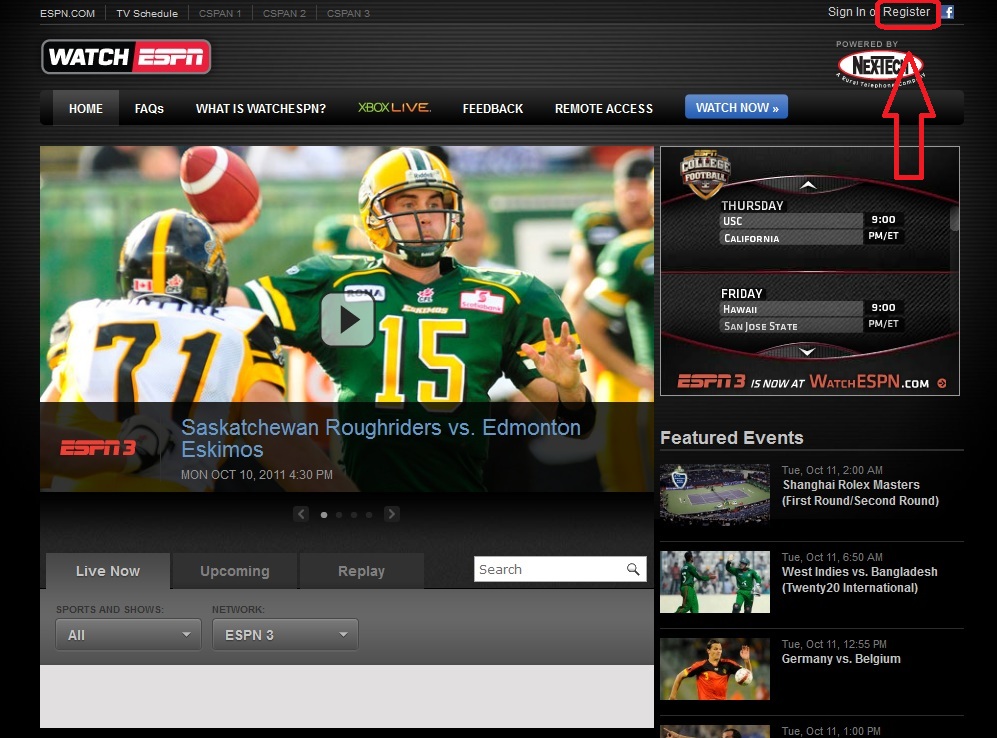Viewport: 997px width, 738px height.
Task: Click the NexTech provider logo
Action: click(879, 67)
